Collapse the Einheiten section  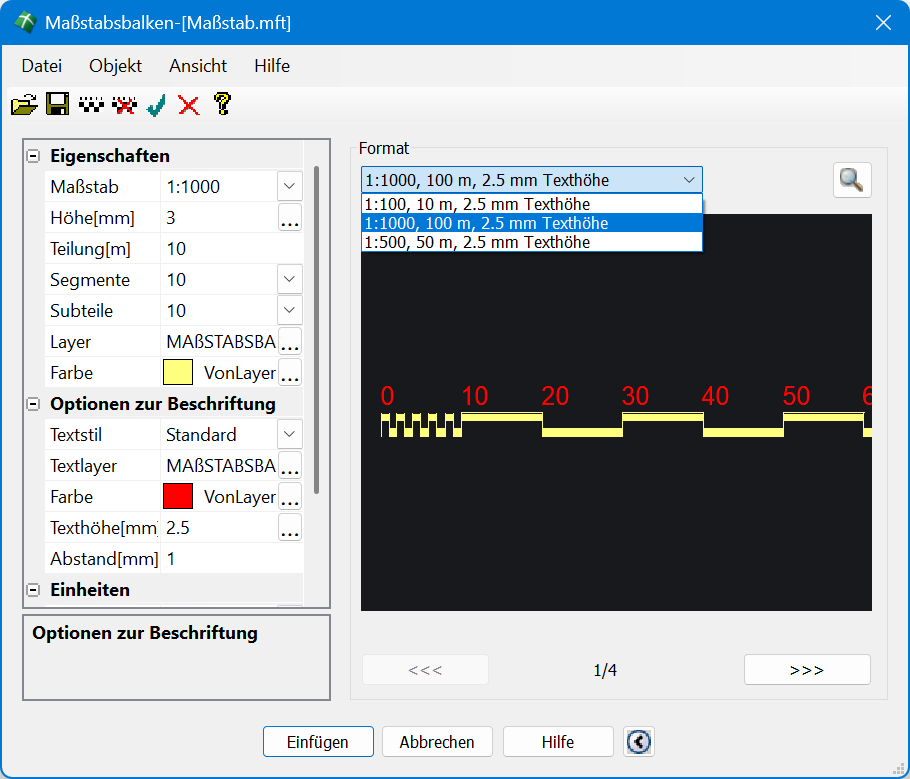coord(33,590)
